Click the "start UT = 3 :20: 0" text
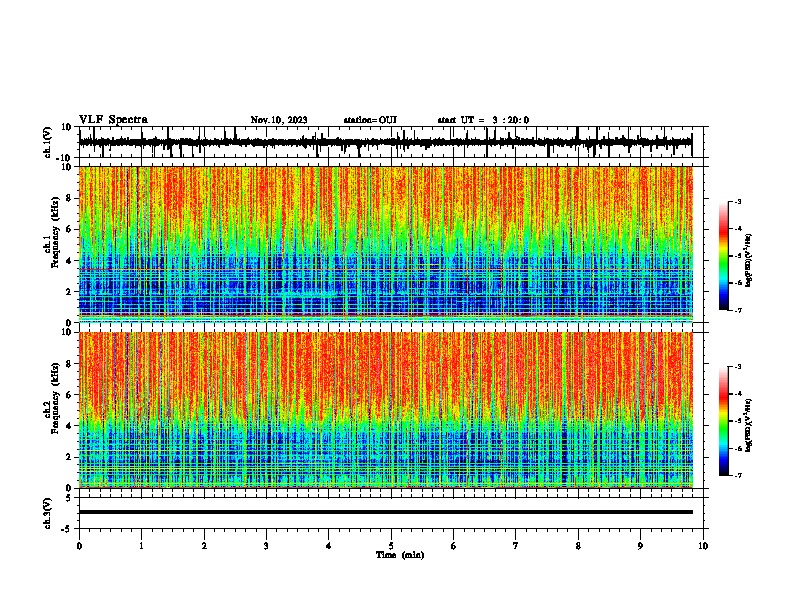The height and width of the screenshot is (612, 792). [483, 120]
